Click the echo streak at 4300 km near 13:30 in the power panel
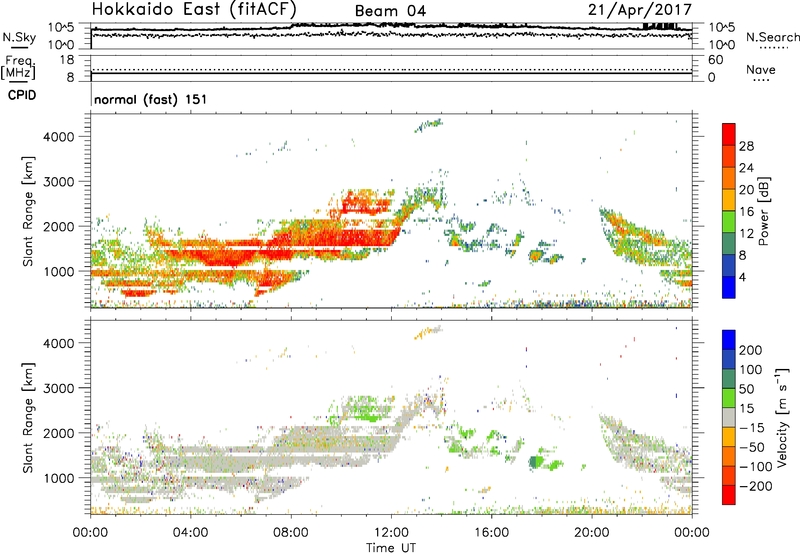 click(429, 125)
